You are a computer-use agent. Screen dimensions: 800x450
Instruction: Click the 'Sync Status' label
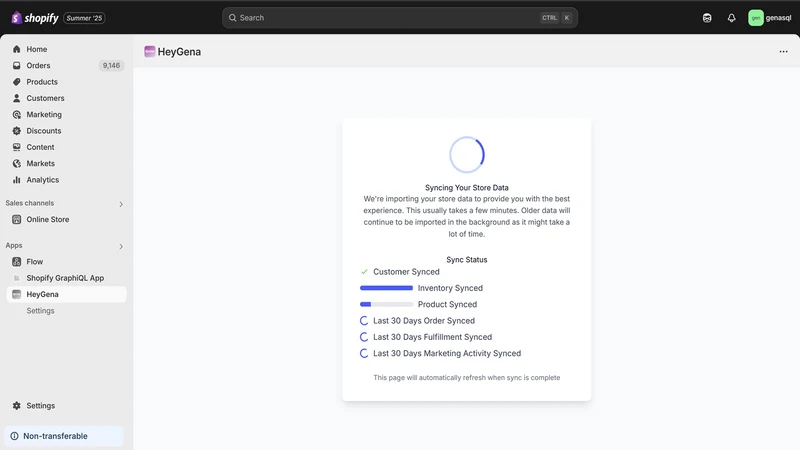(466, 260)
